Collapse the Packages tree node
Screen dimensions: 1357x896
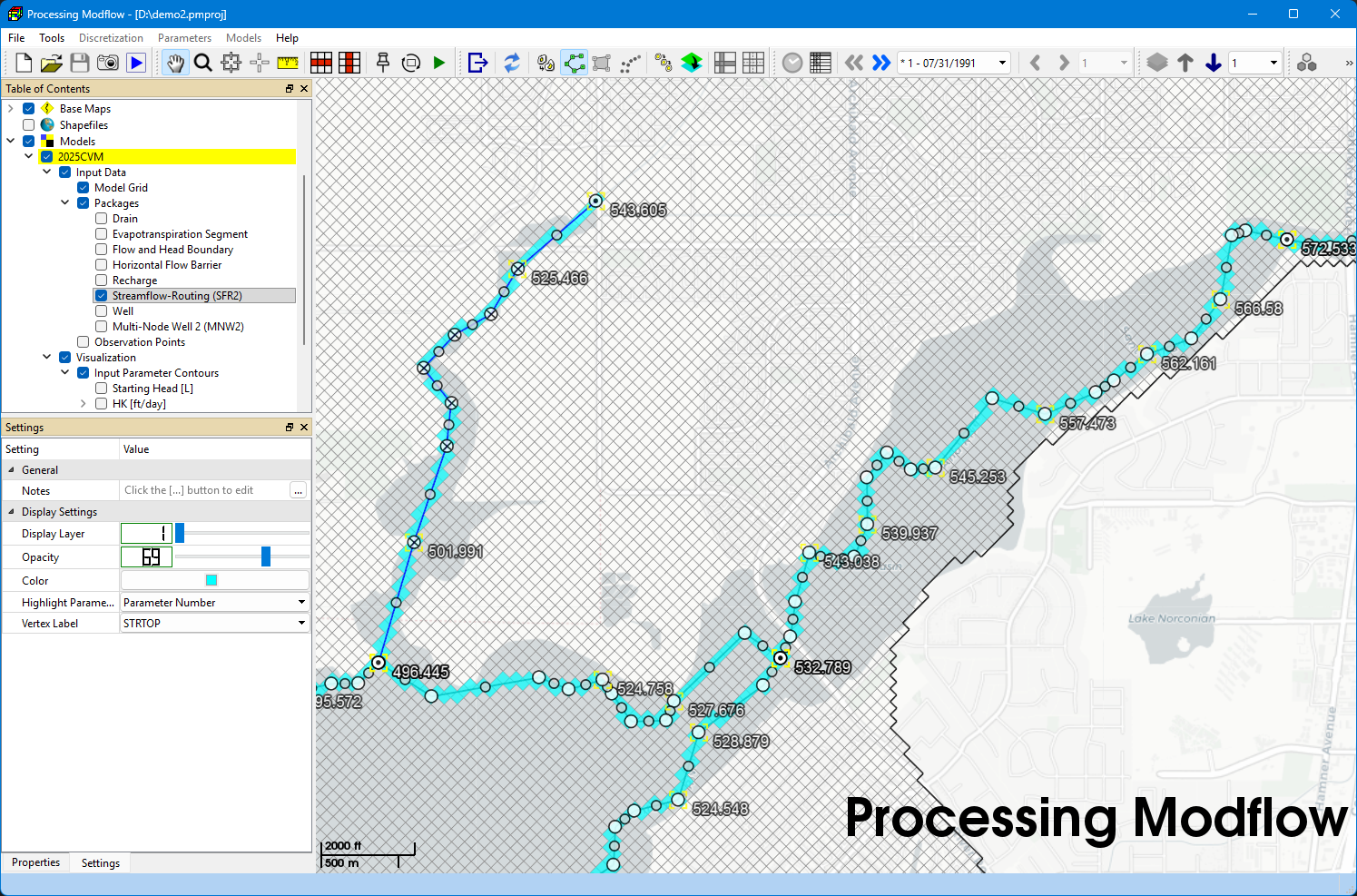point(65,203)
